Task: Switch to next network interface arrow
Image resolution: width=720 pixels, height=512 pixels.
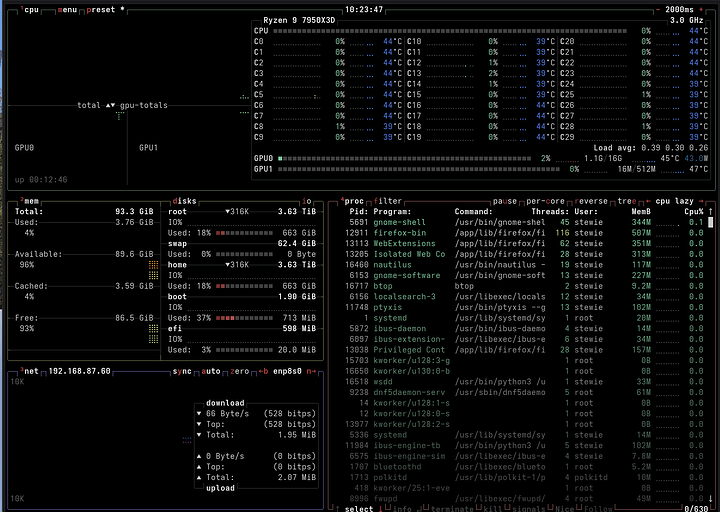Action: click(311, 371)
